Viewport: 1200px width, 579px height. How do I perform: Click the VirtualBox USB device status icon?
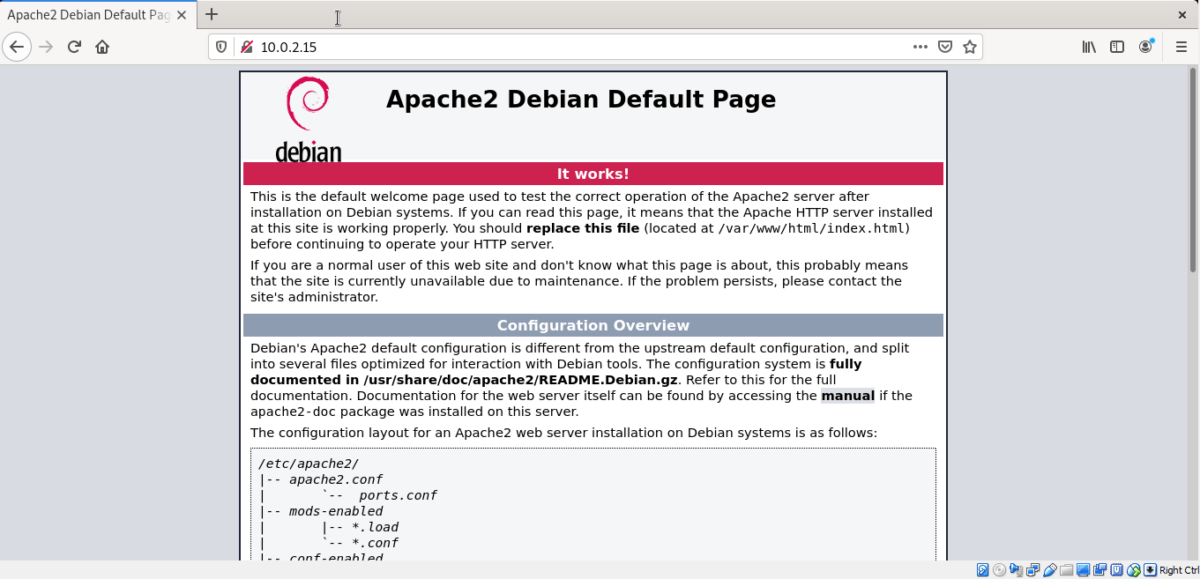tap(1050, 570)
